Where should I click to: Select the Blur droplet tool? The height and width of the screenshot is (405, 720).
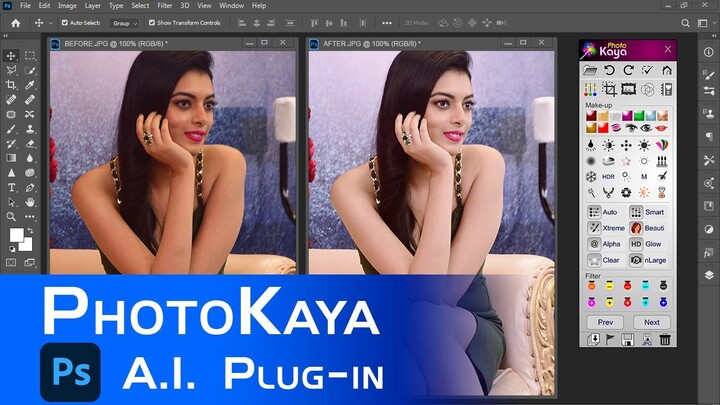click(30, 158)
